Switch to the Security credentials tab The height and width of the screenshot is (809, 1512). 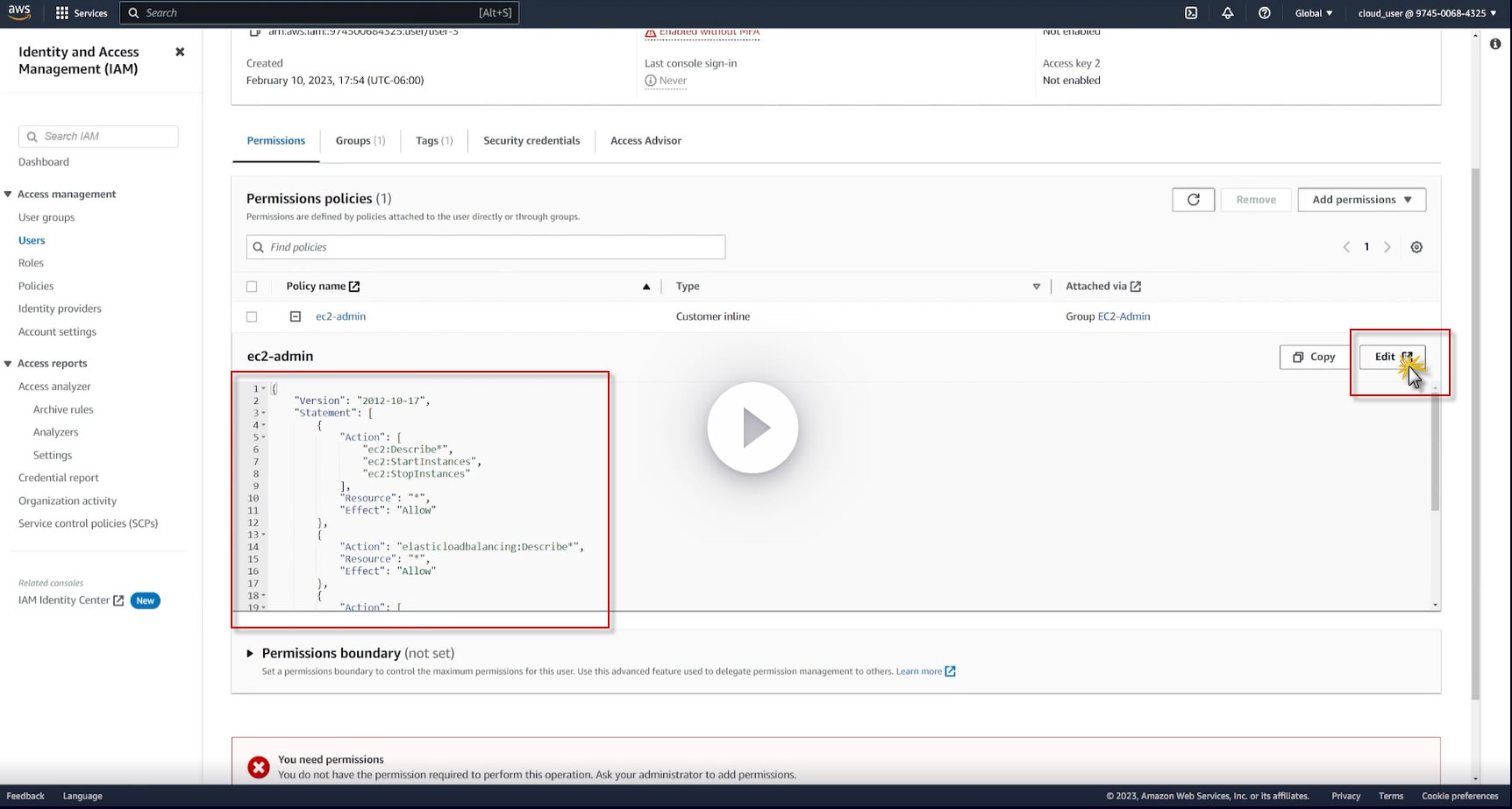tap(531, 141)
